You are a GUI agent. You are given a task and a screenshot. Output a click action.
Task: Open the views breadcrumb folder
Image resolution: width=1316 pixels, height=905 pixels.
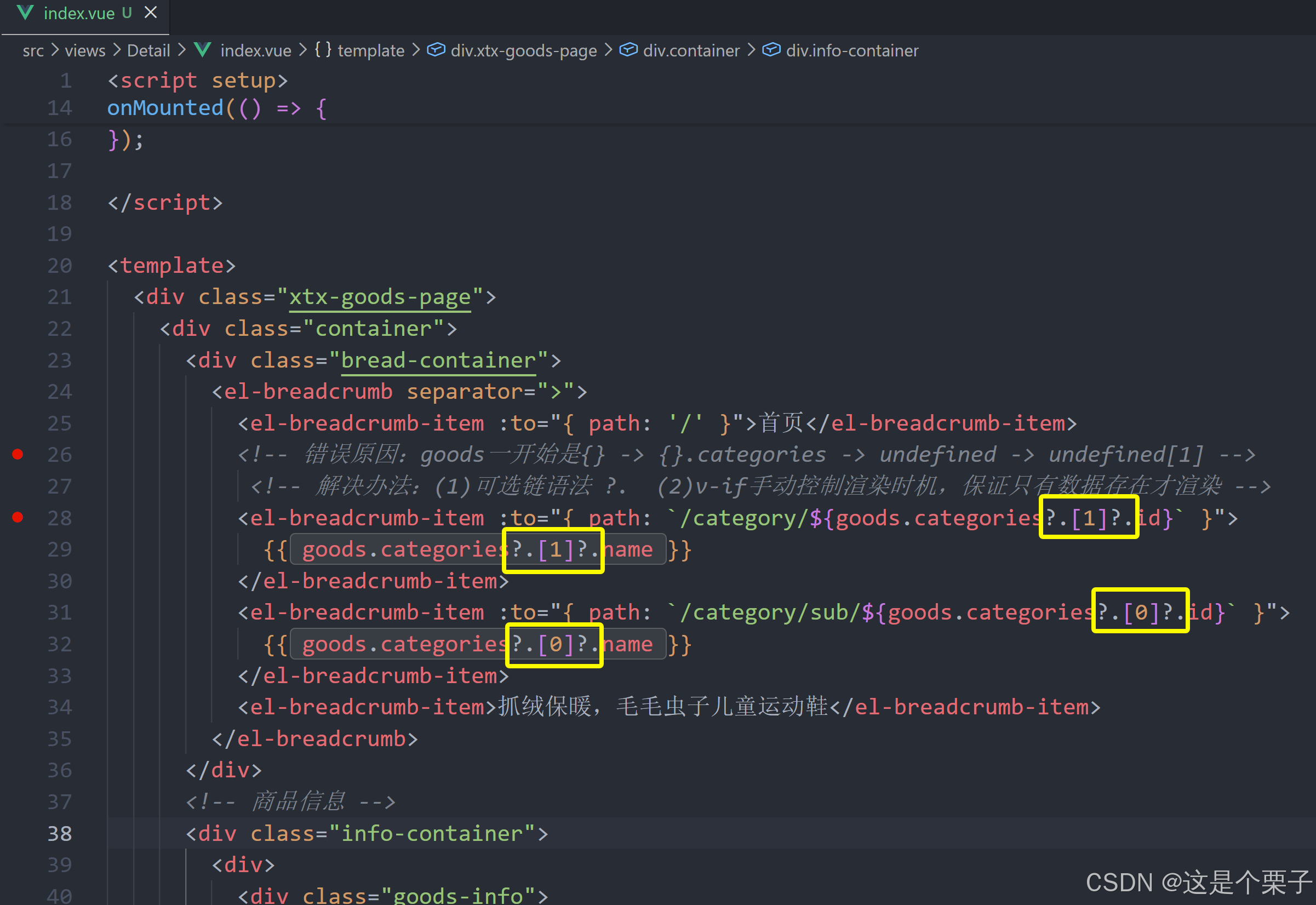pos(85,51)
